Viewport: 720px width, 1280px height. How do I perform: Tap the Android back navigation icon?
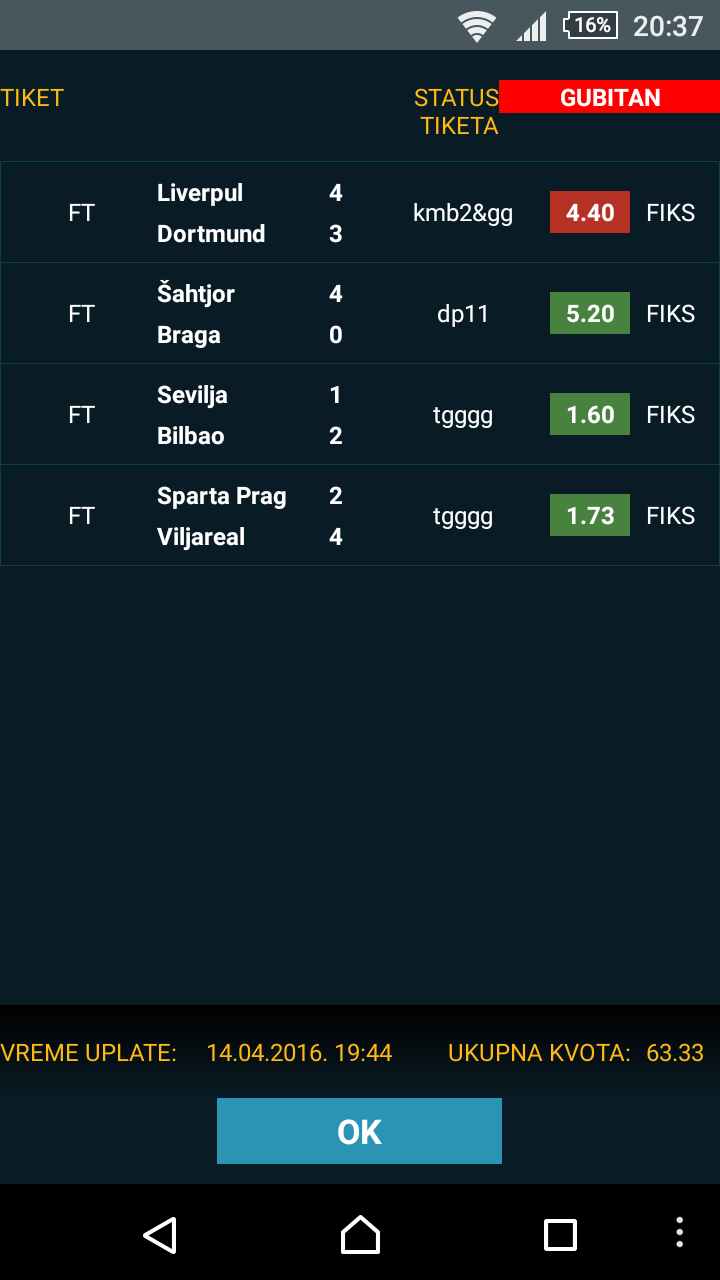pyautogui.click(x=160, y=1234)
